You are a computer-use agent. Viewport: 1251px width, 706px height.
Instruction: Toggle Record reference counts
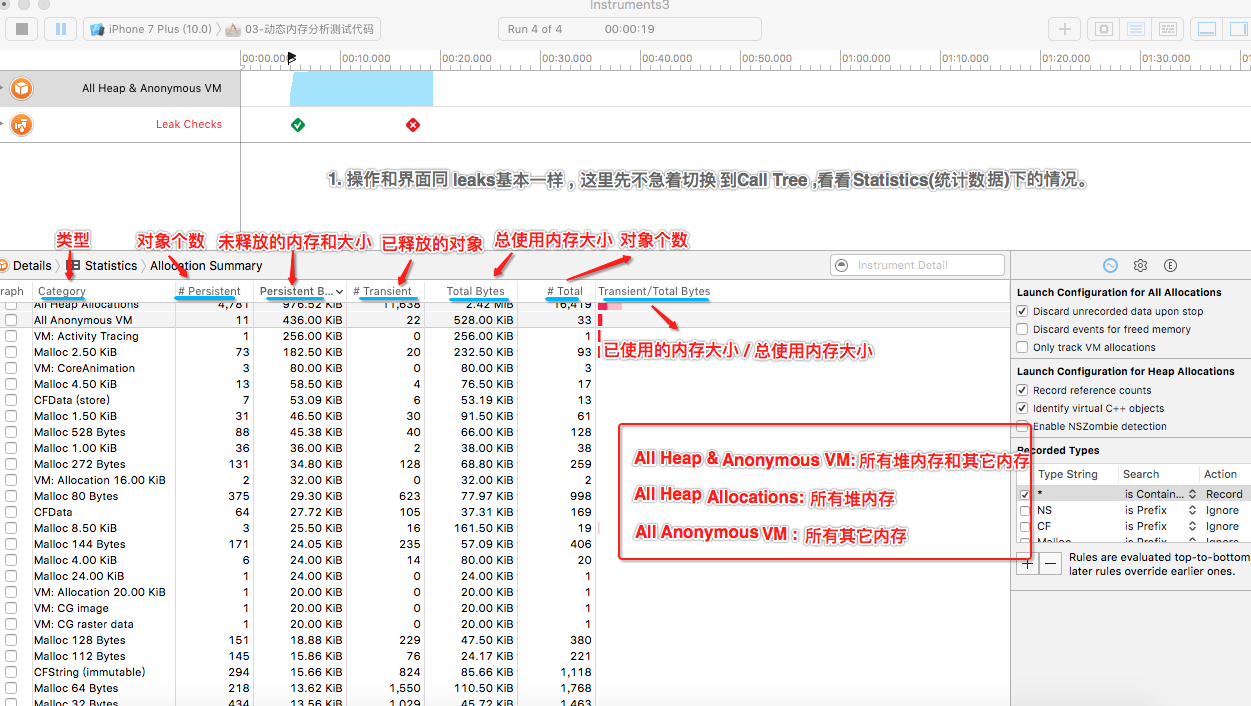pos(1023,391)
